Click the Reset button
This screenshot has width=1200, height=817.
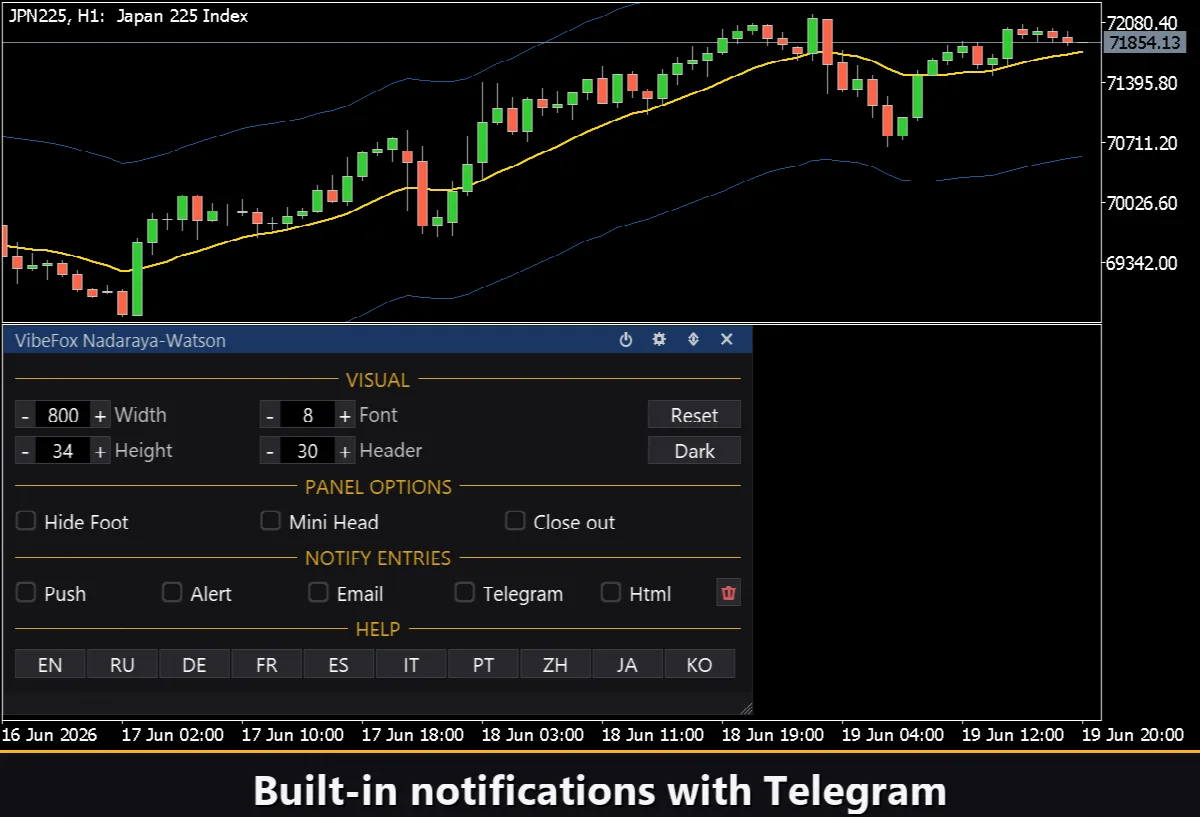694,415
